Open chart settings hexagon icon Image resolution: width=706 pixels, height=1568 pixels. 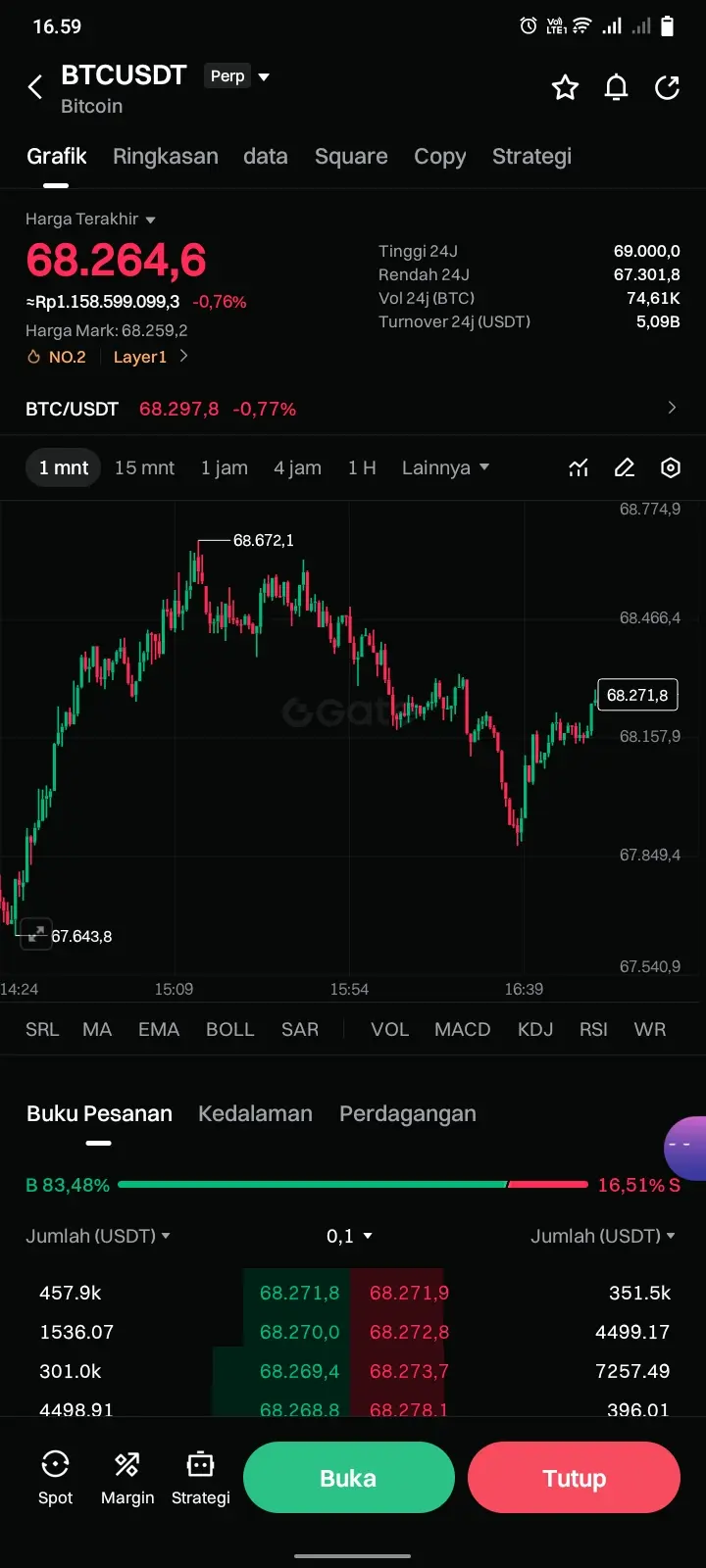pyautogui.click(x=671, y=468)
